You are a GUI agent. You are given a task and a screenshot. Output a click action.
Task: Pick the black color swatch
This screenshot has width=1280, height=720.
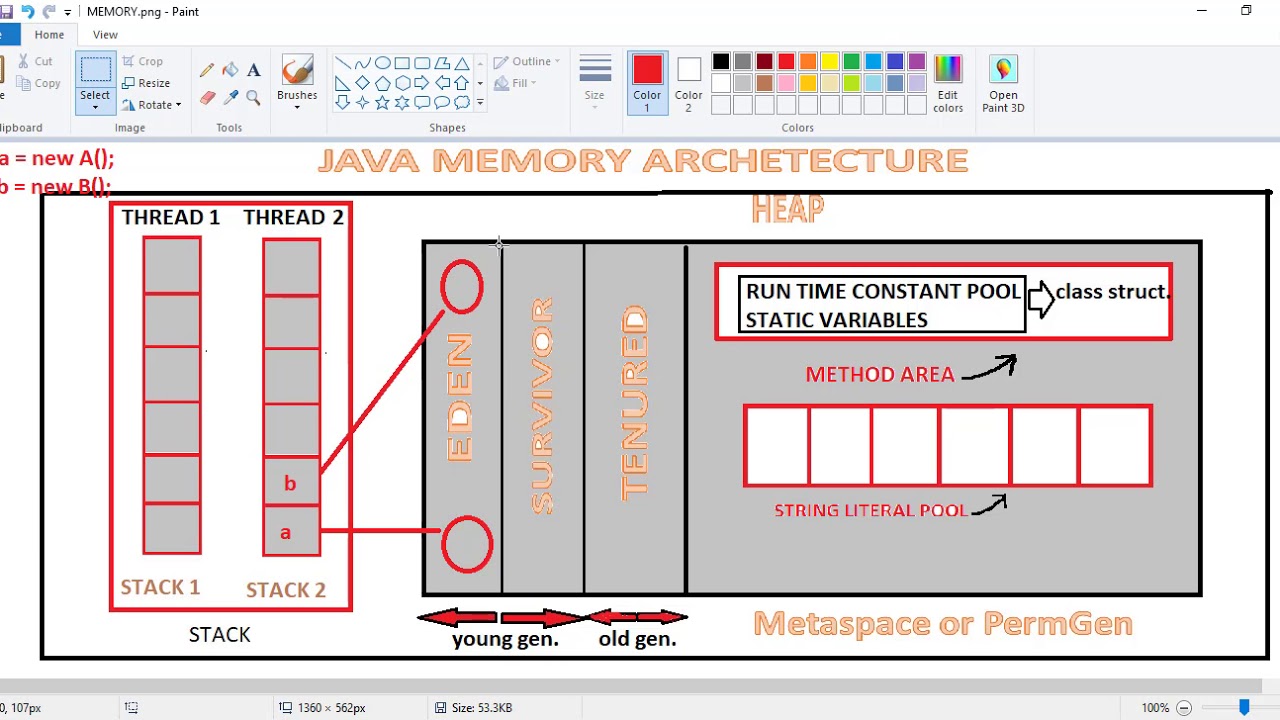pyautogui.click(x=721, y=62)
